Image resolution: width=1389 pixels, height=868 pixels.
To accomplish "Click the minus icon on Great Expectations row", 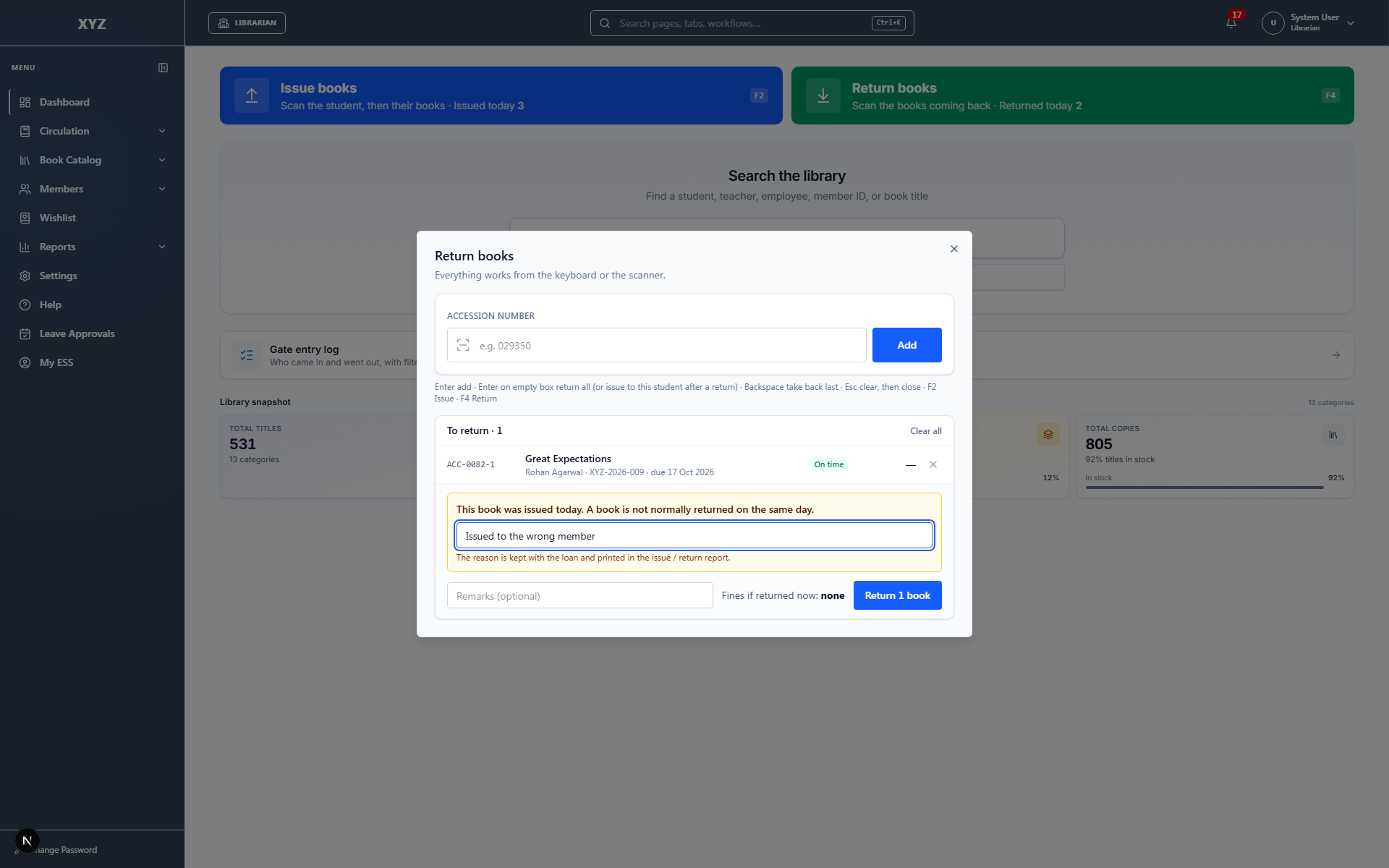I will point(911,464).
